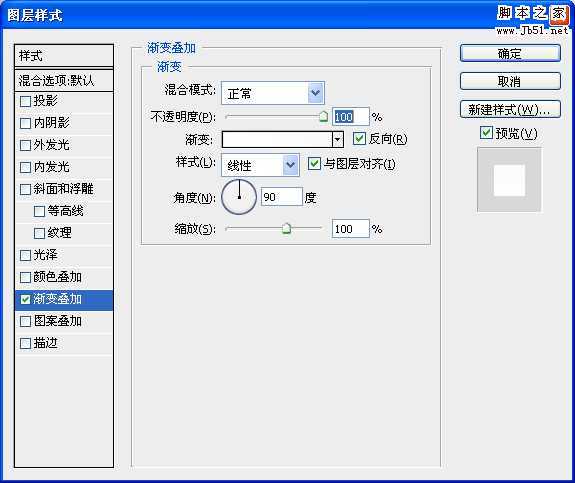The width and height of the screenshot is (575, 483).
Task: Click the angle field showing 90
Action: 282,197
